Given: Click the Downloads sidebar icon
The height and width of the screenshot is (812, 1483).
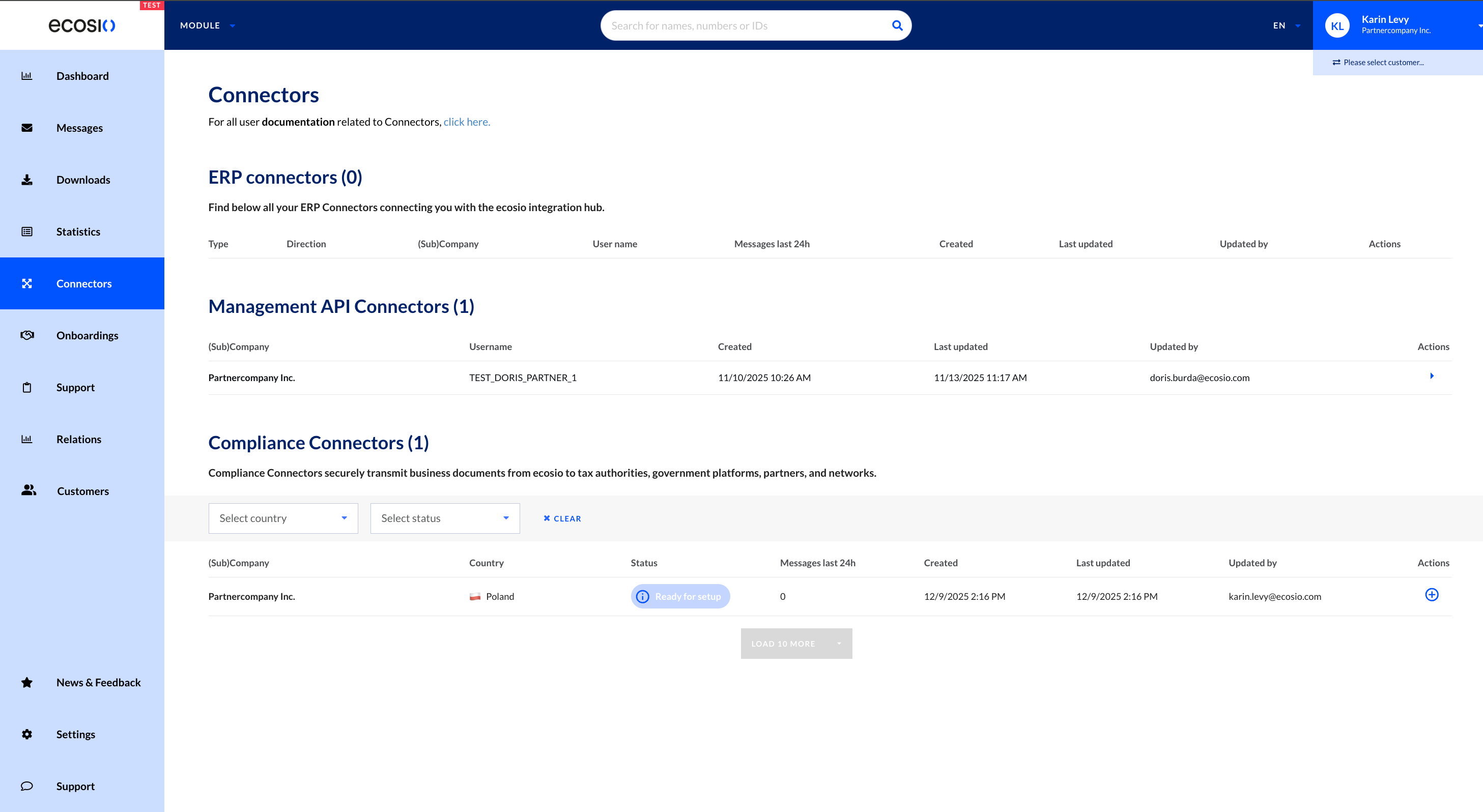Looking at the screenshot, I should click(x=27, y=180).
